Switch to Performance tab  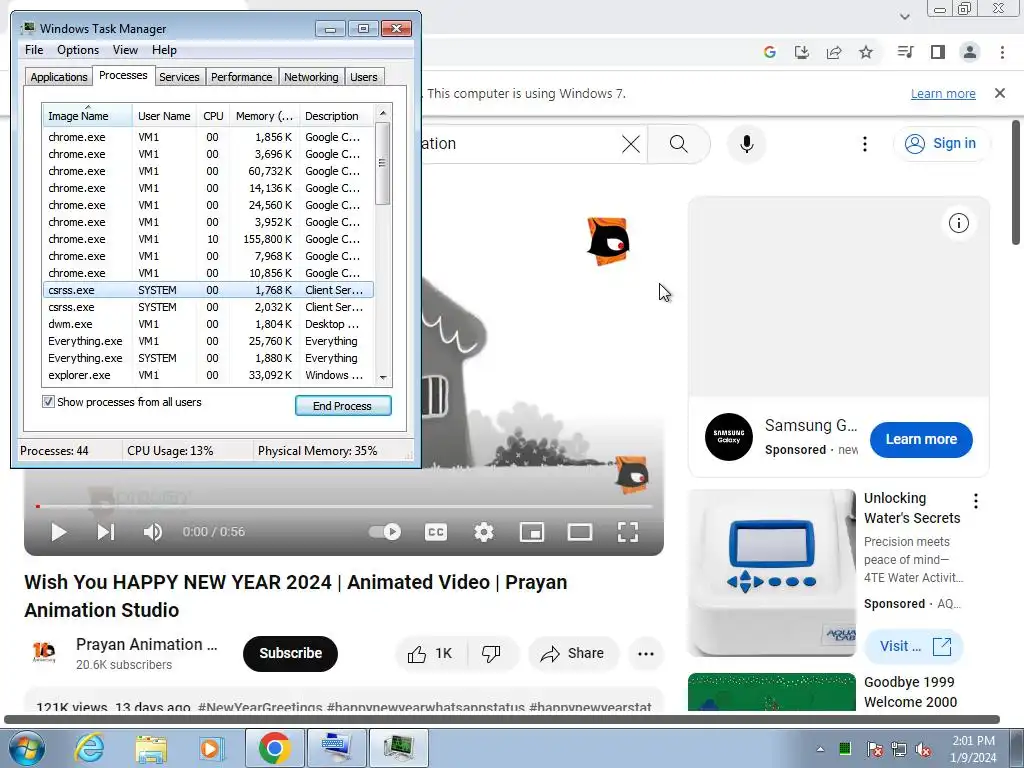click(242, 77)
